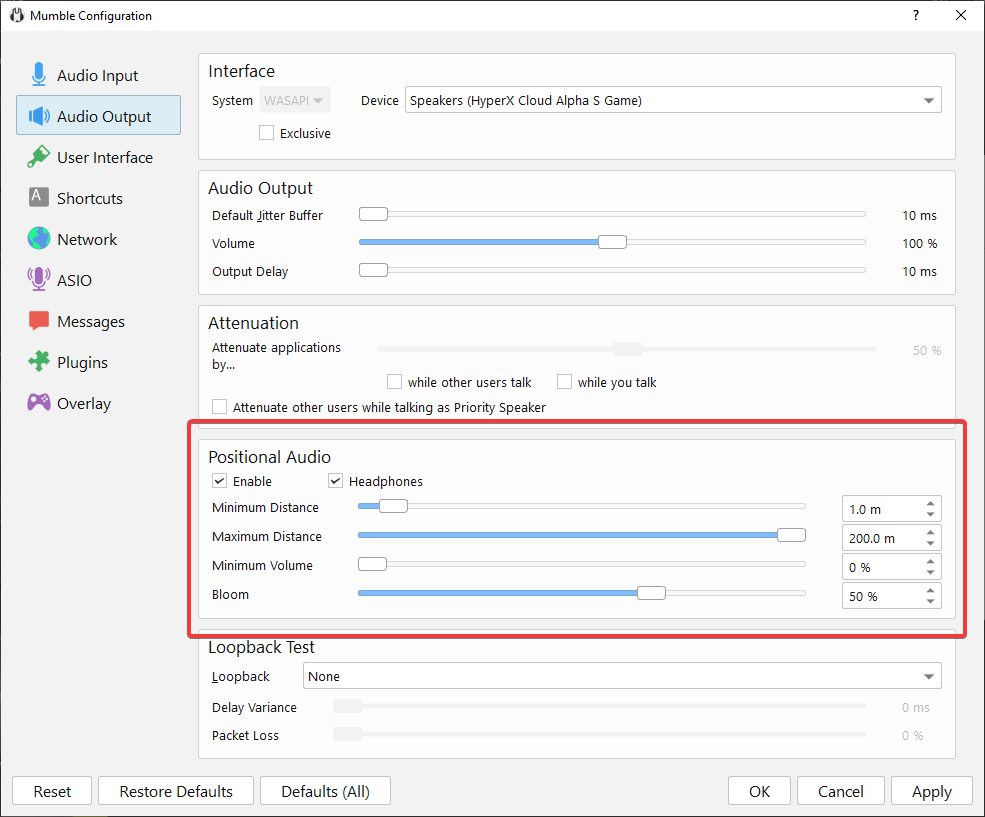985x817 pixels.
Task: Decrease Maximum Distance with down arrow
Action: (930, 544)
